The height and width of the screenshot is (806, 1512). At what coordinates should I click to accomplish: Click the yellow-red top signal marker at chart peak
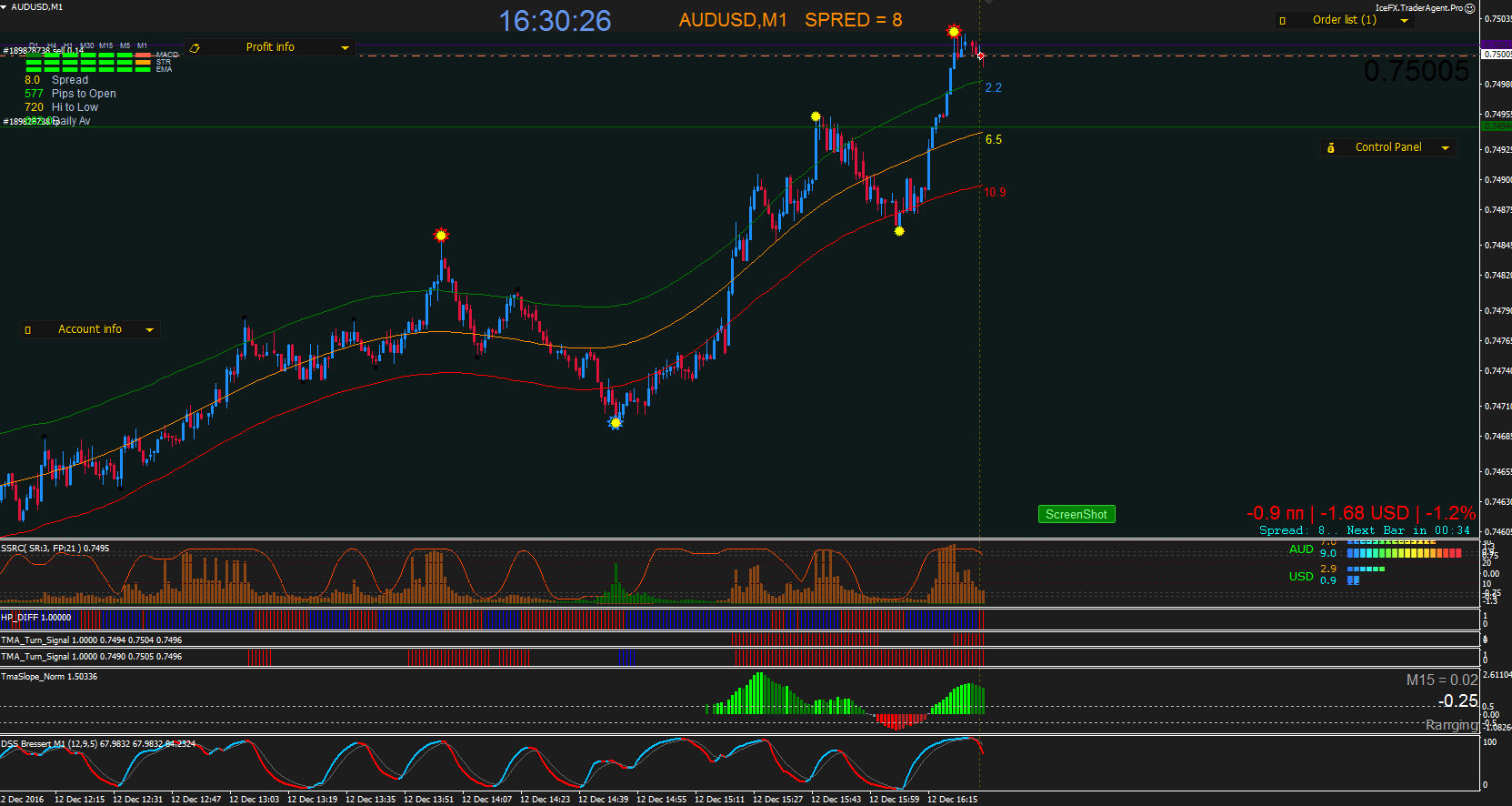[954, 32]
